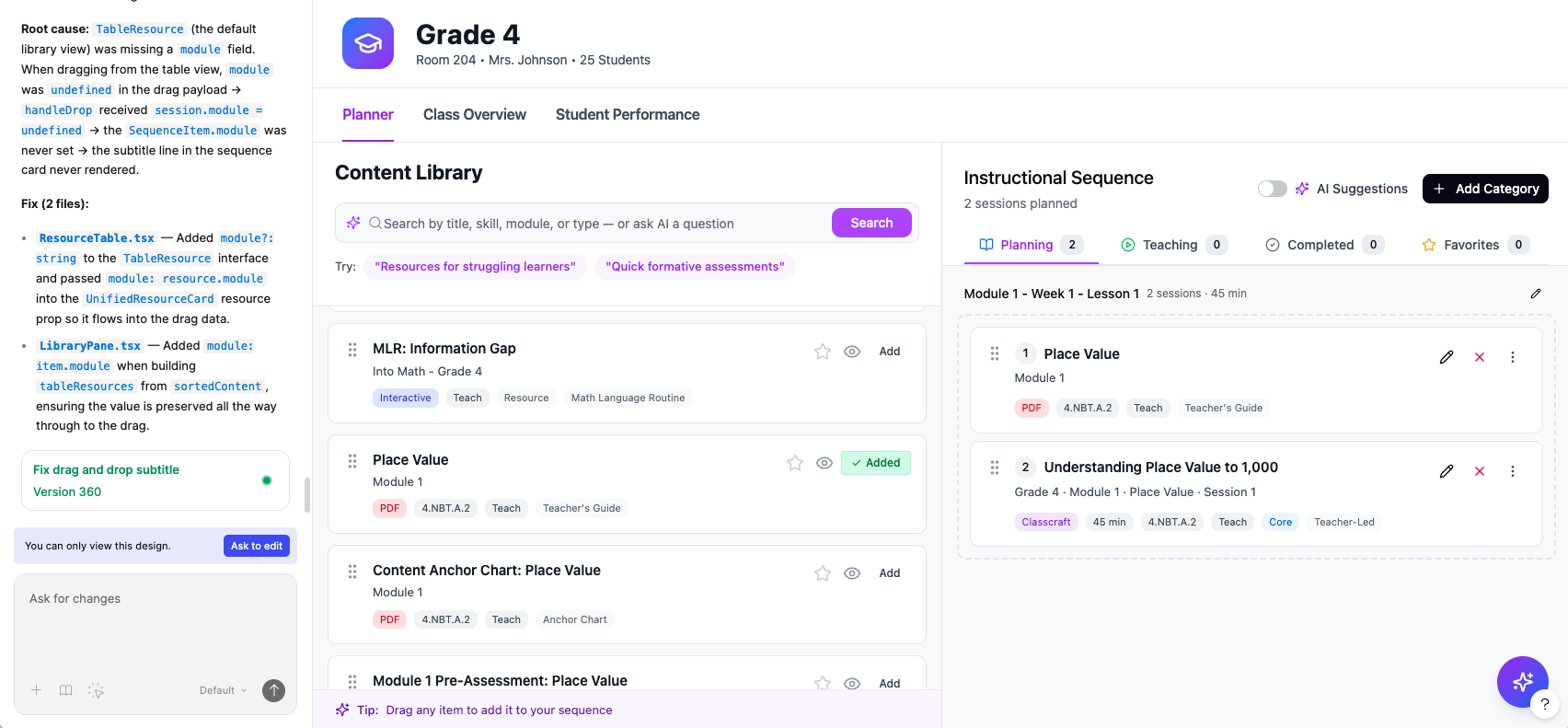Remove Understanding Place Value to 1,000 session

tap(1480, 471)
